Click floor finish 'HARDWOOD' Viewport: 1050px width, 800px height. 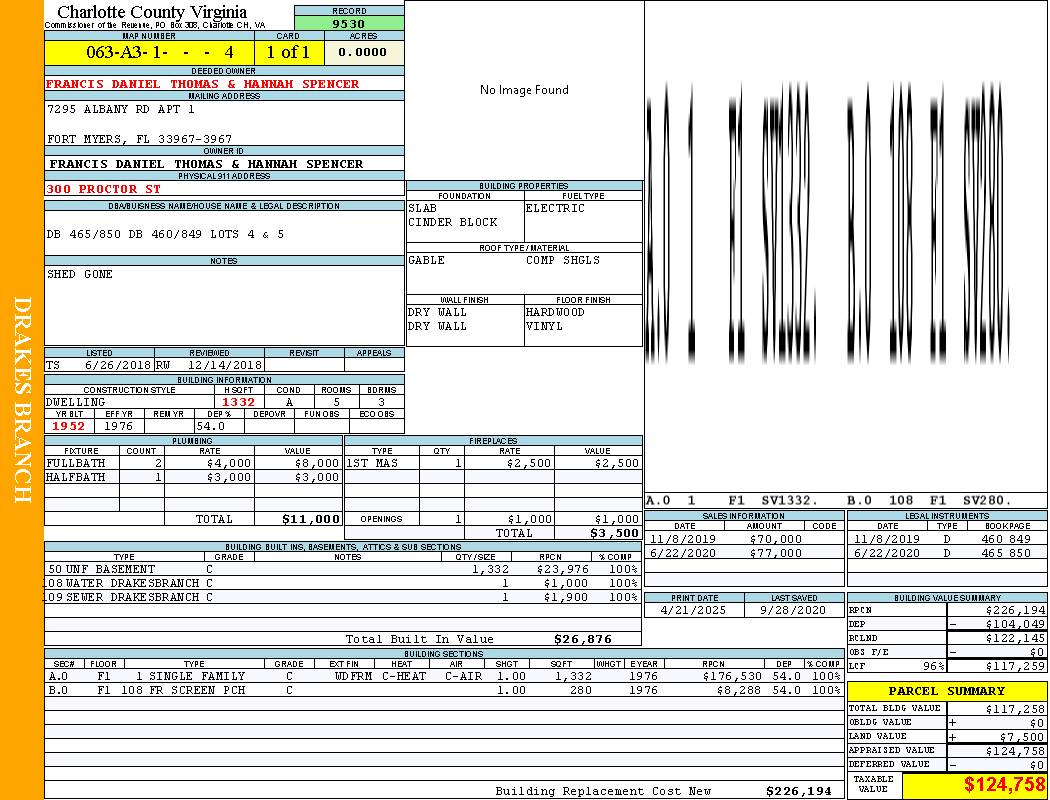(555, 313)
